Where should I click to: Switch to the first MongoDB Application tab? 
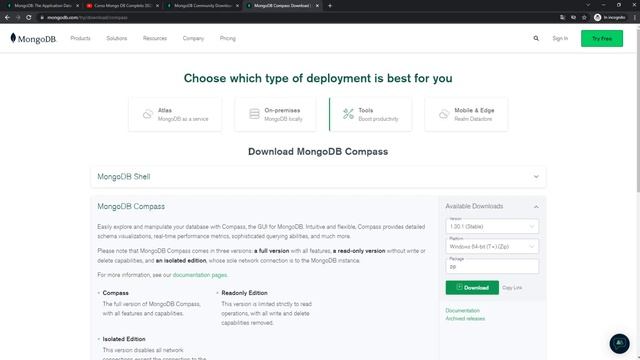coord(42,6)
